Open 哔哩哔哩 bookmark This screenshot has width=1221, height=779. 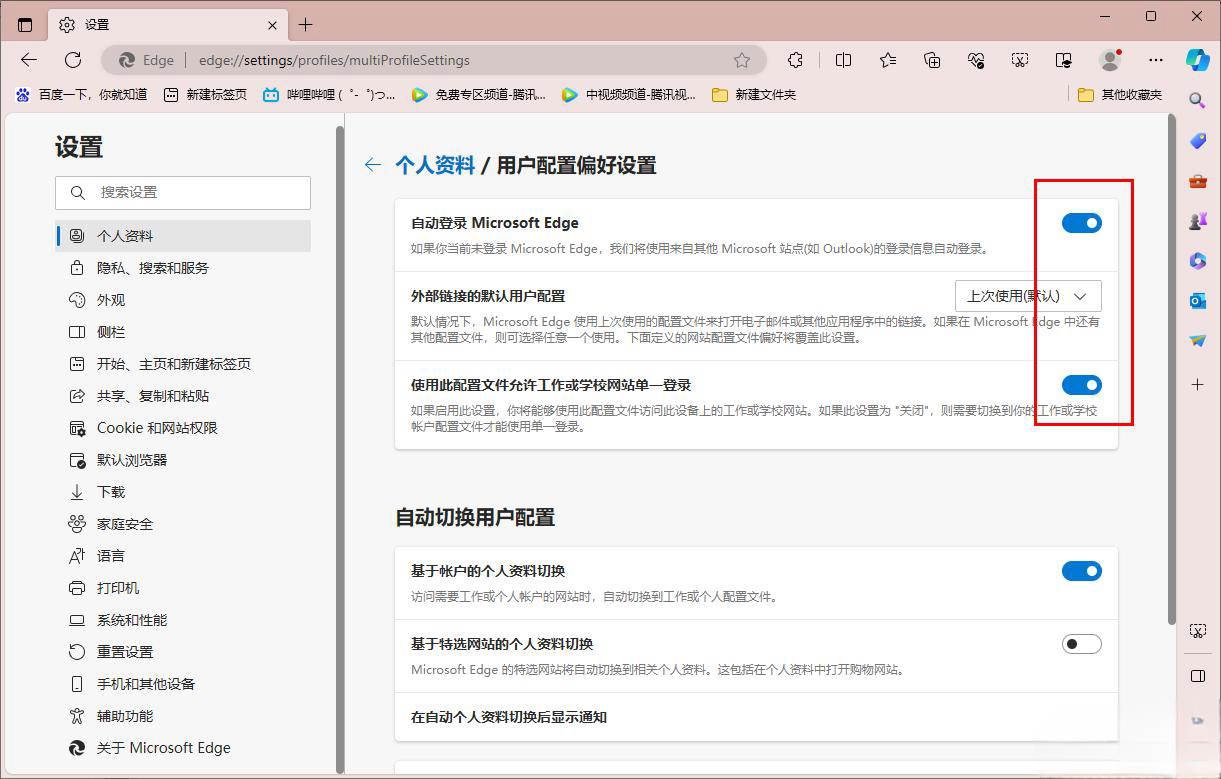(329, 94)
